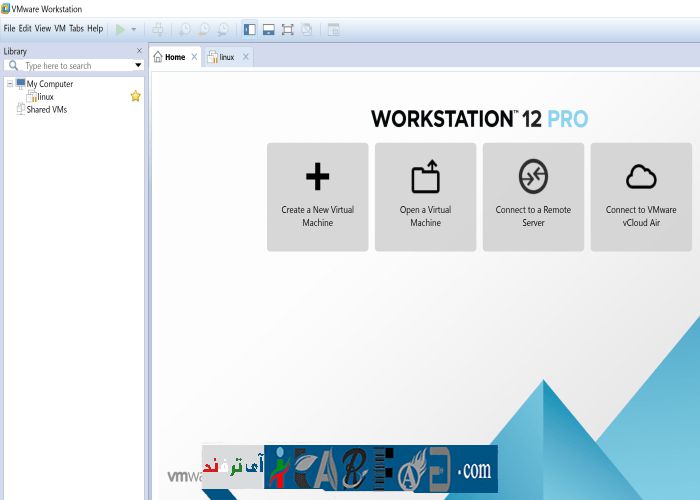Toggle the thumbnail bar view icon
The width and height of the screenshot is (700, 500).
click(x=268, y=29)
